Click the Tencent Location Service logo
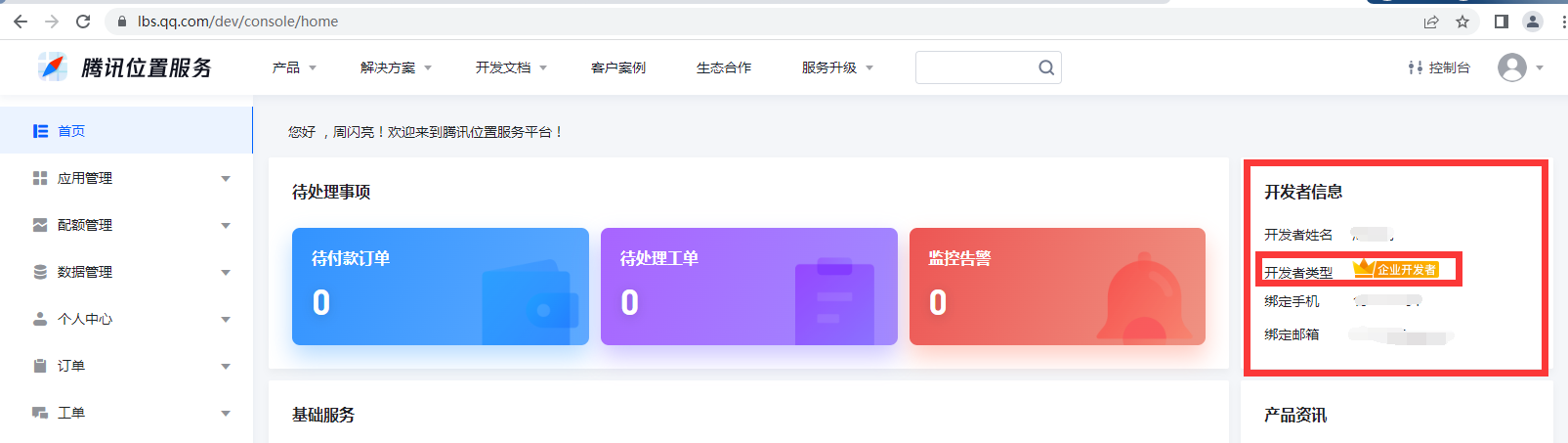 pyautogui.click(x=125, y=67)
